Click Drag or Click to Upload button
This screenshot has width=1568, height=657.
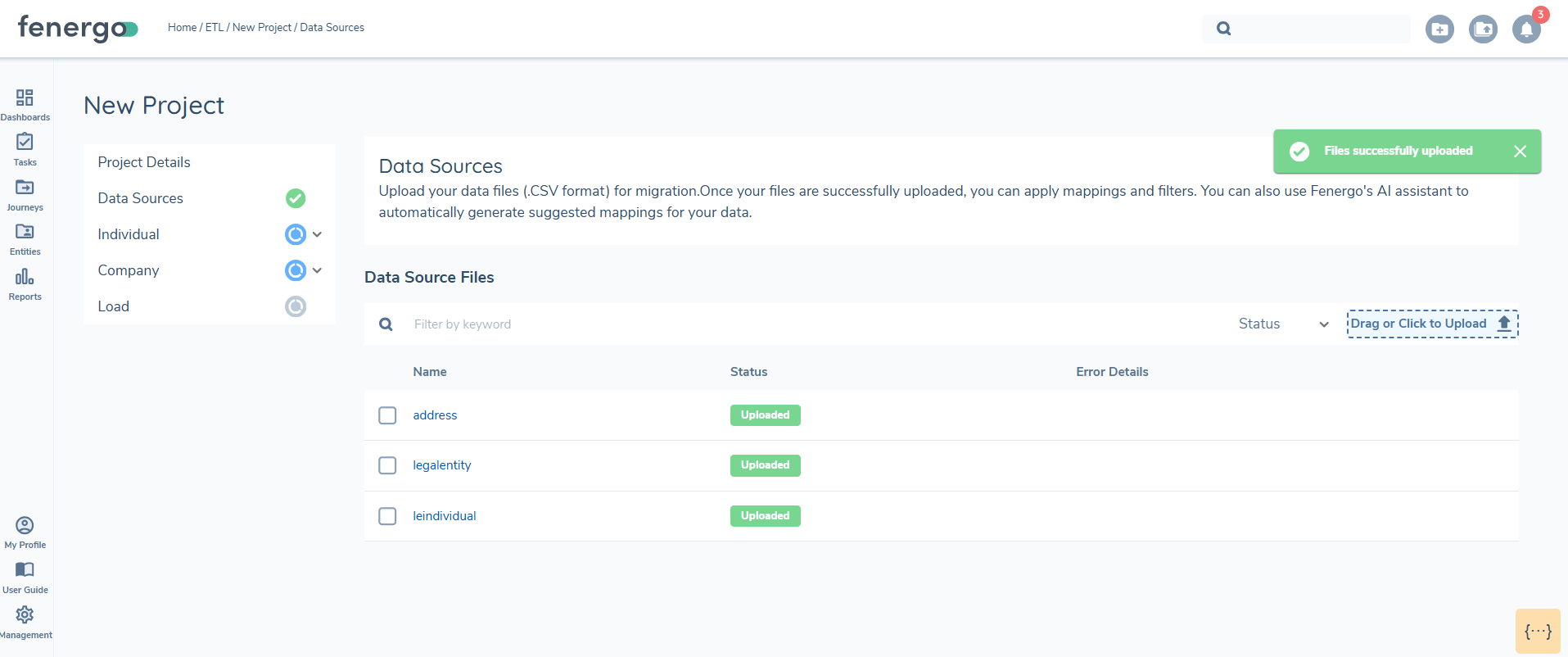[1432, 324]
